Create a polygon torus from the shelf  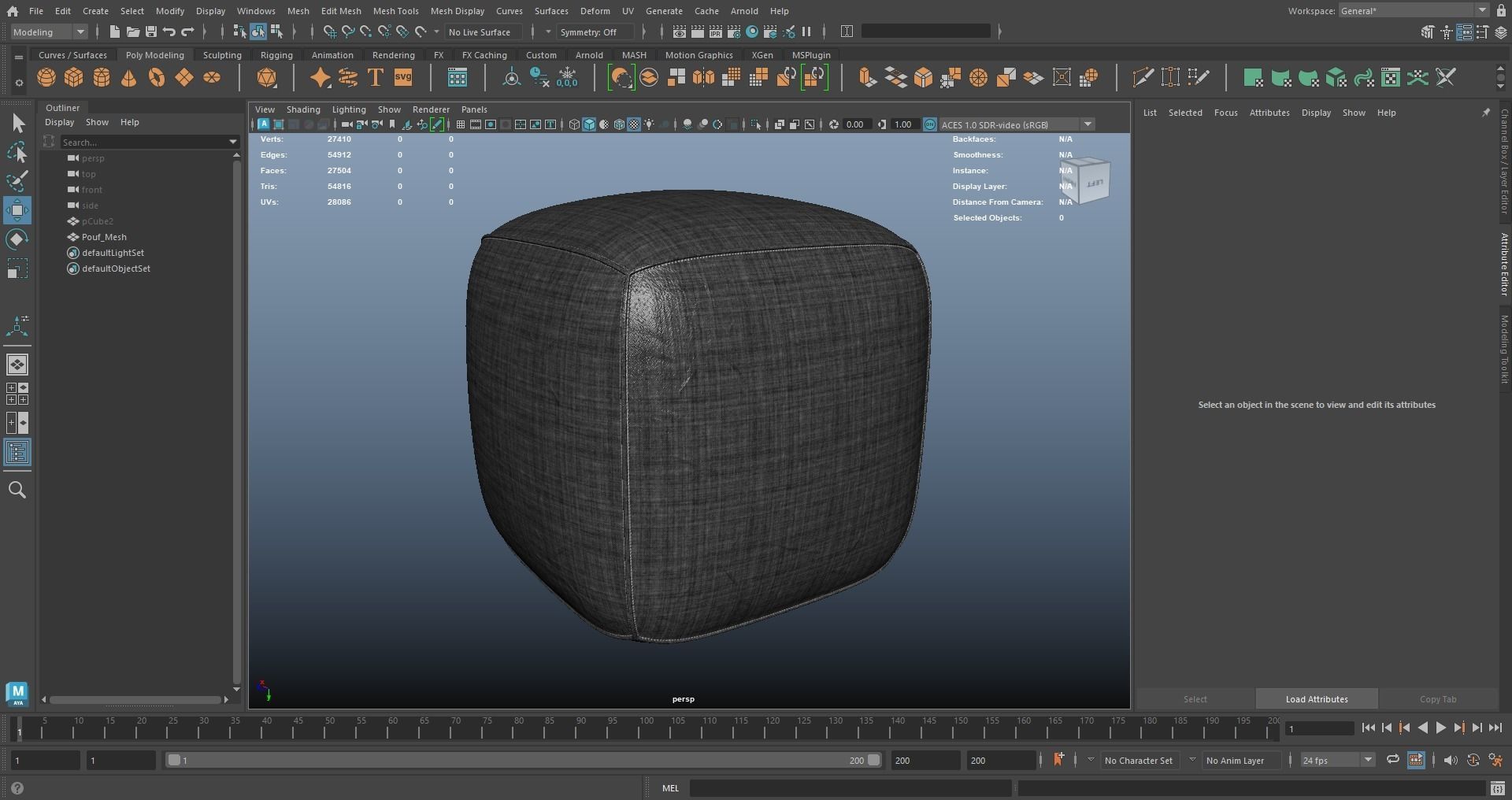click(157, 77)
